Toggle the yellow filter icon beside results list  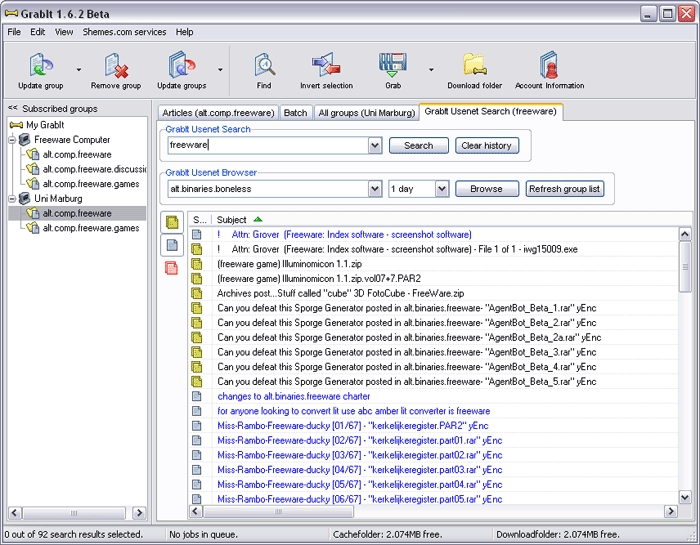(172, 222)
